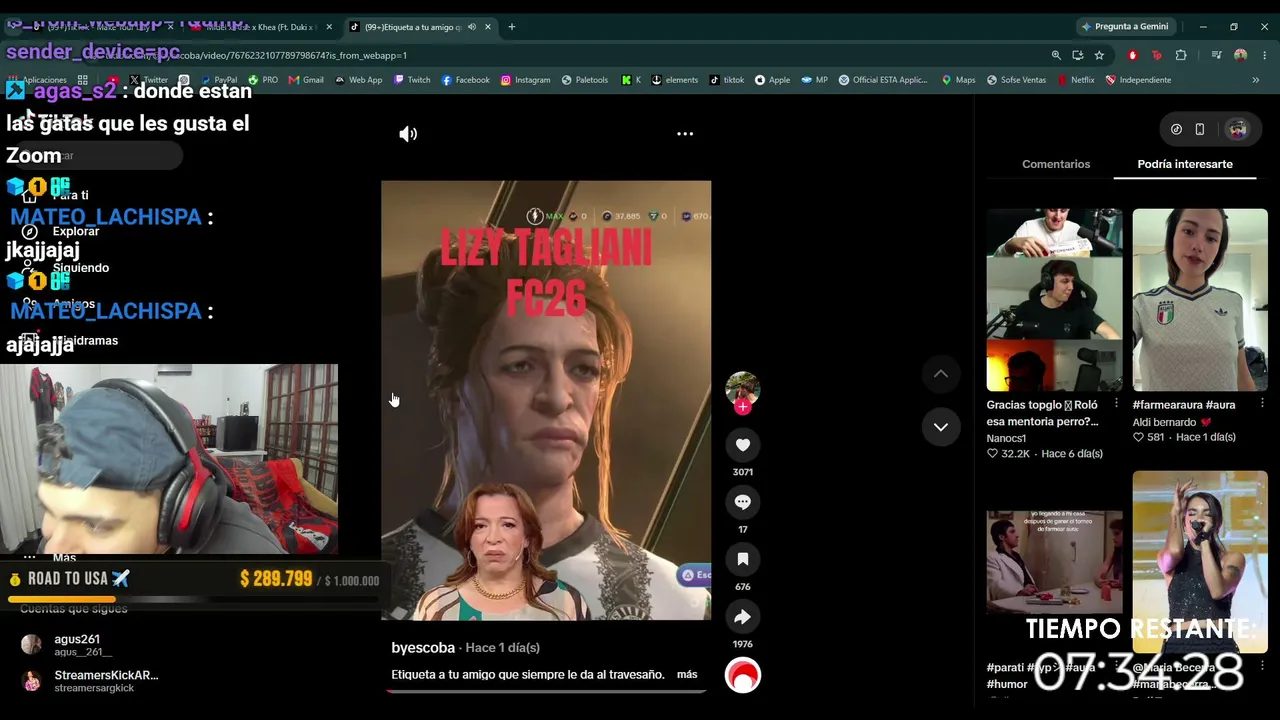This screenshot has height=720, width=1280.
Task: Open the Twitch bookmark
Action: (412, 80)
